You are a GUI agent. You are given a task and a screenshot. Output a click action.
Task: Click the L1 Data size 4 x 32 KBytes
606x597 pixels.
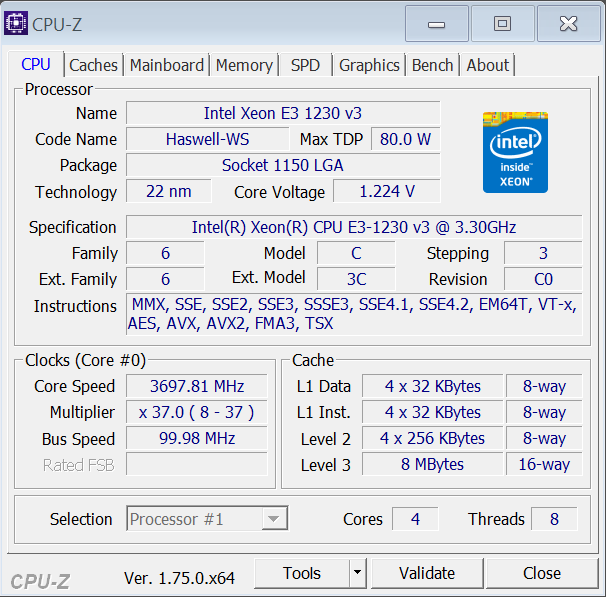(432, 386)
